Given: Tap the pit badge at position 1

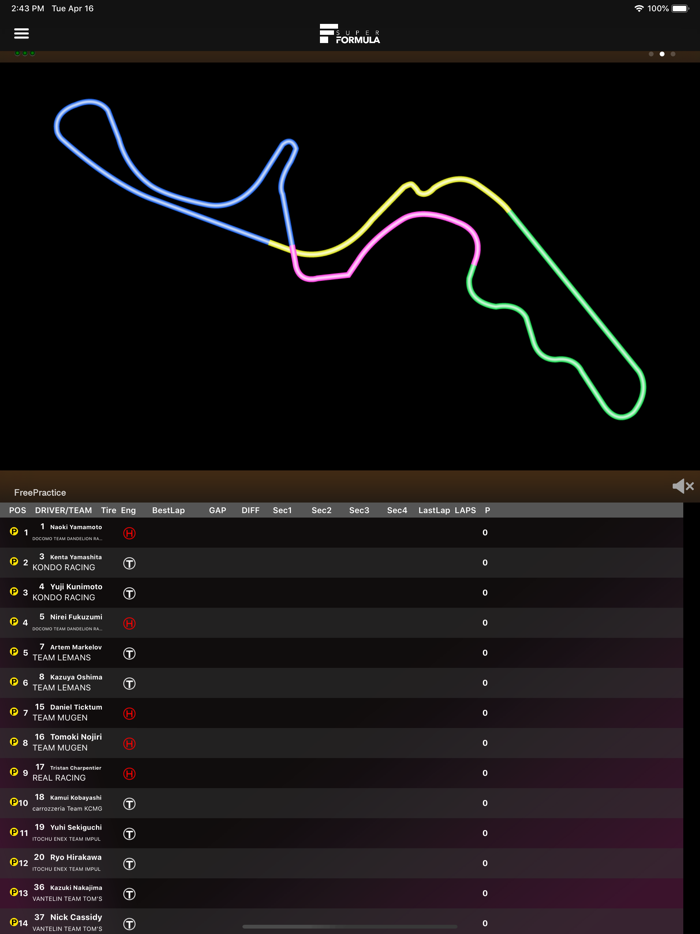Looking at the screenshot, I should point(14,531).
